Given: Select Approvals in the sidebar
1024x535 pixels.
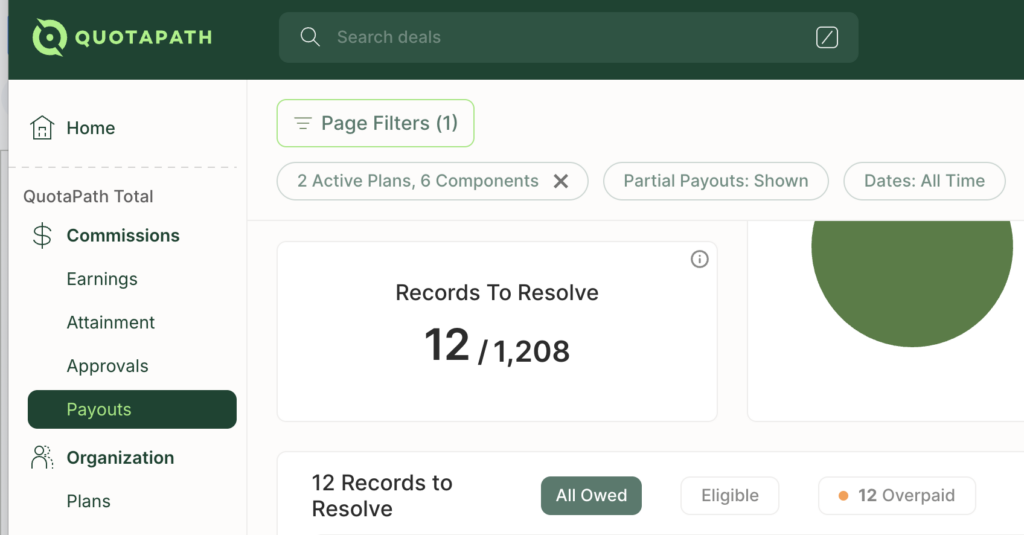Looking at the screenshot, I should click(x=107, y=366).
